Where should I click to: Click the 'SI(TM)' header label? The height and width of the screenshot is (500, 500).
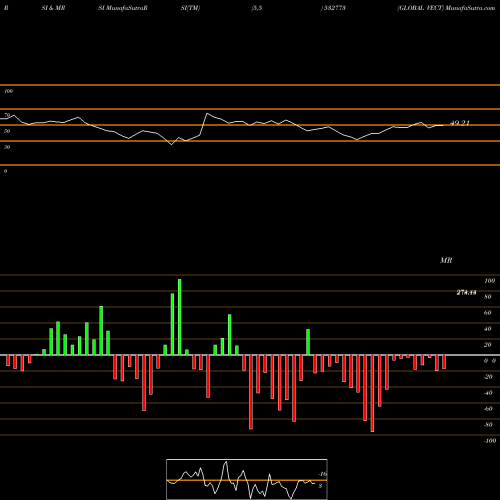click(x=190, y=8)
